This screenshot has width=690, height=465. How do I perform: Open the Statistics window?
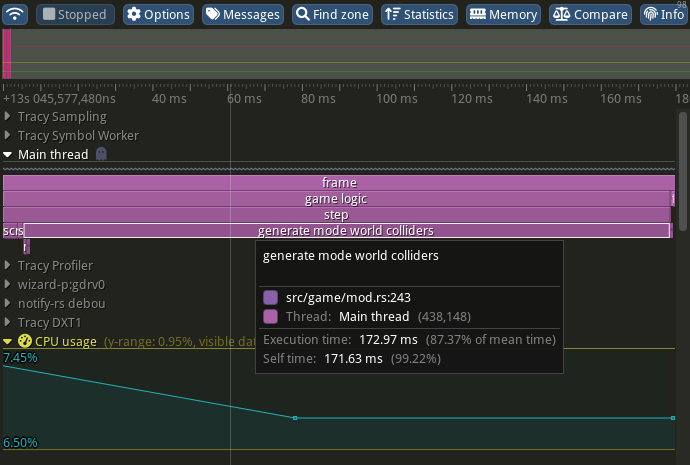[x=419, y=14]
